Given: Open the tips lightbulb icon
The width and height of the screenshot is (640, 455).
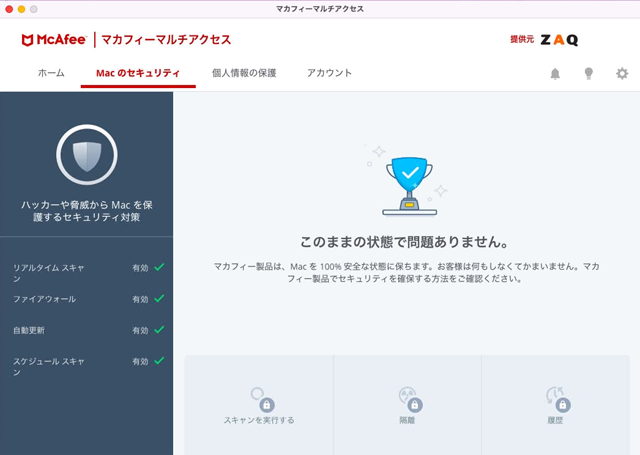Looking at the screenshot, I should (x=589, y=74).
